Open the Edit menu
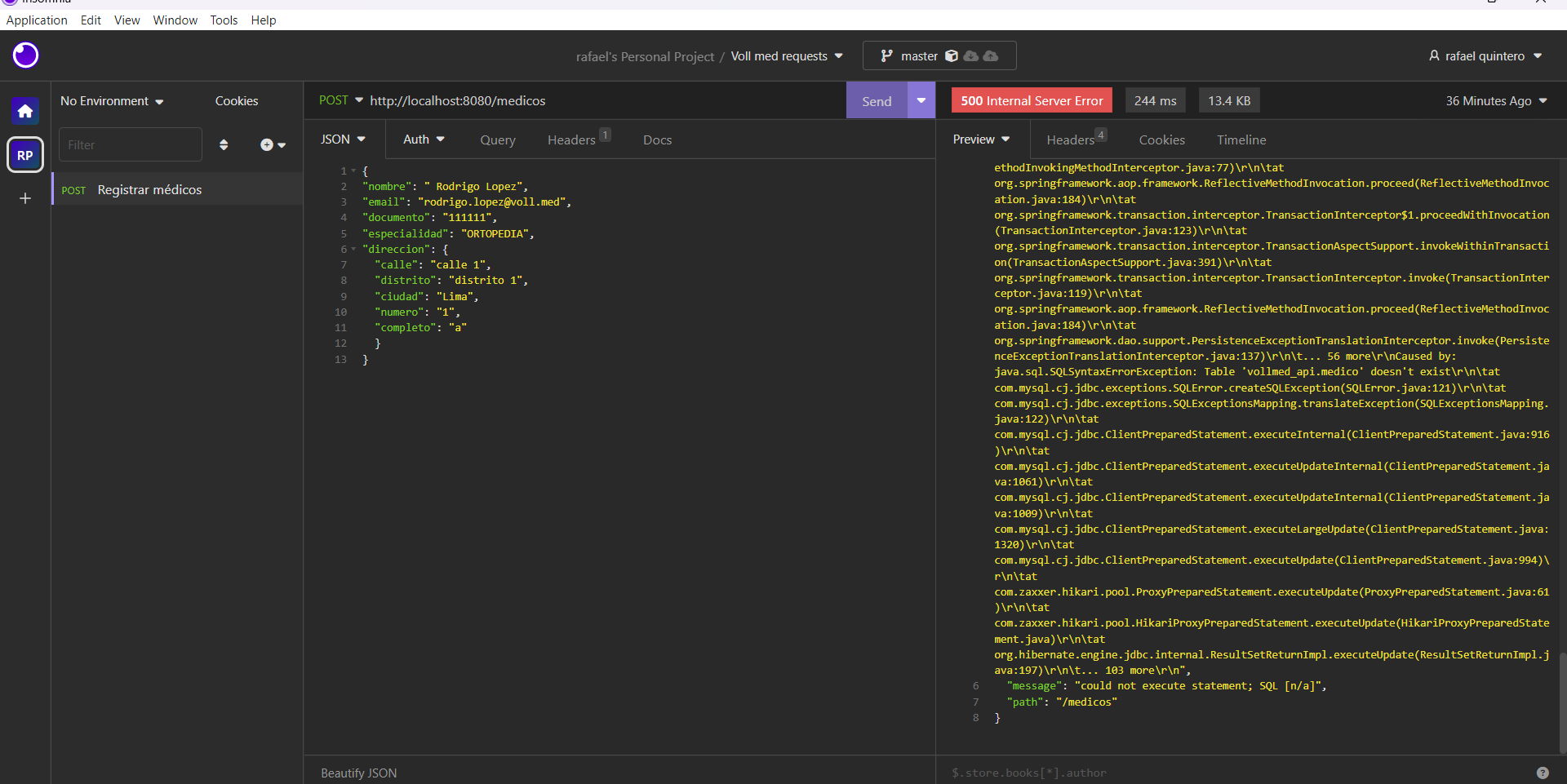The image size is (1567, 784). click(91, 20)
